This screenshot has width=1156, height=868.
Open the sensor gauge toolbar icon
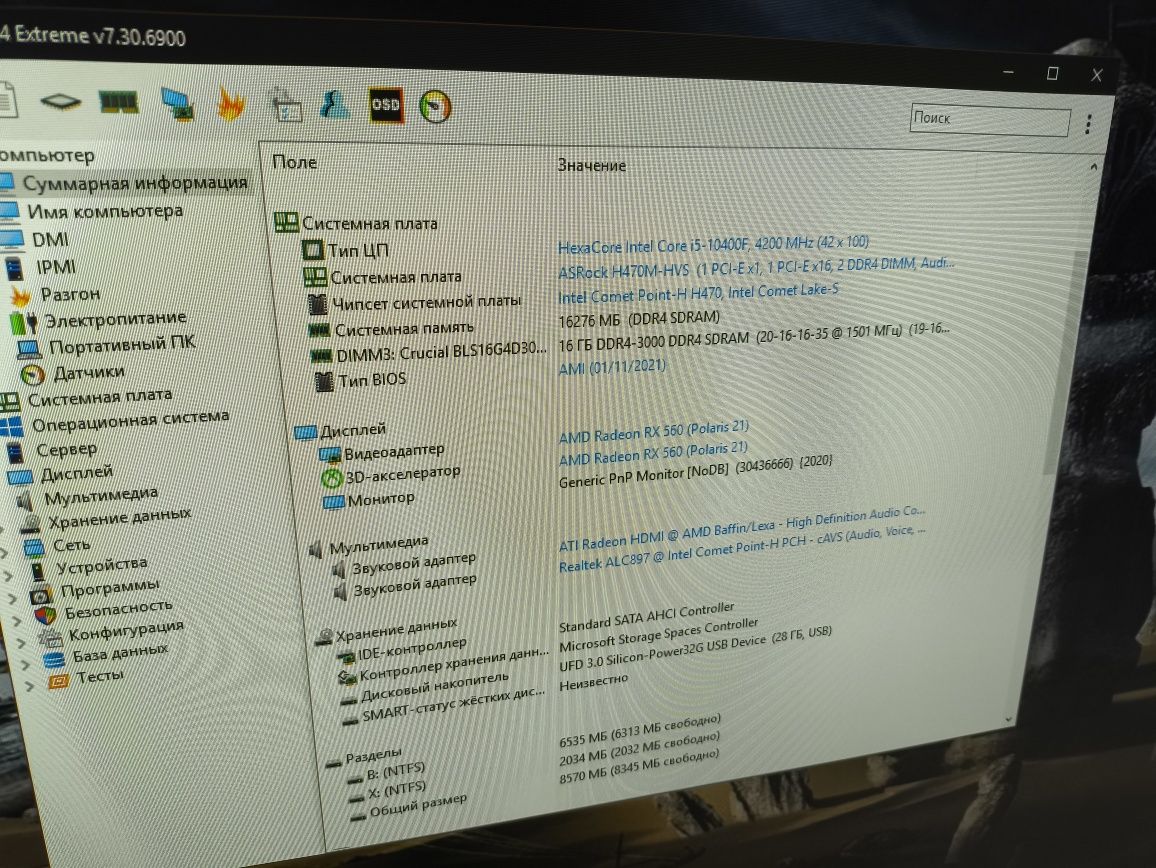coord(435,106)
